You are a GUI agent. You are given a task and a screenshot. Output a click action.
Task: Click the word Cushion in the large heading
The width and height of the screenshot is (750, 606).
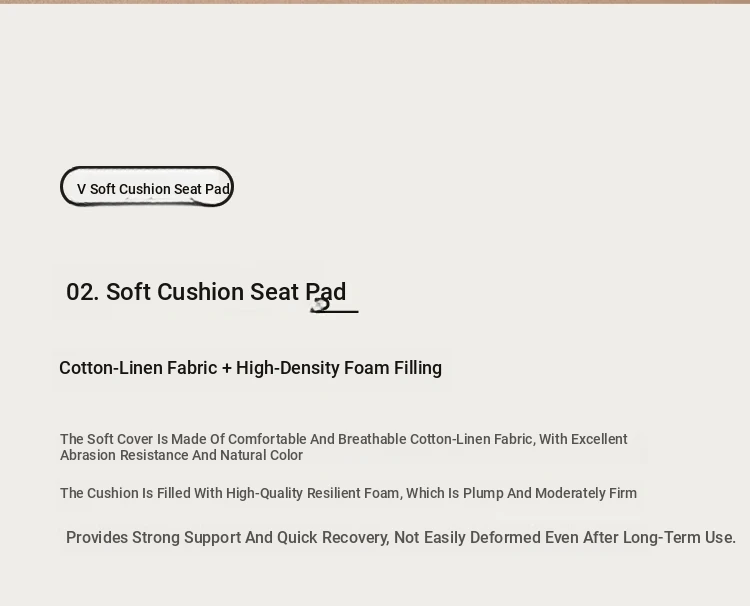(x=200, y=292)
